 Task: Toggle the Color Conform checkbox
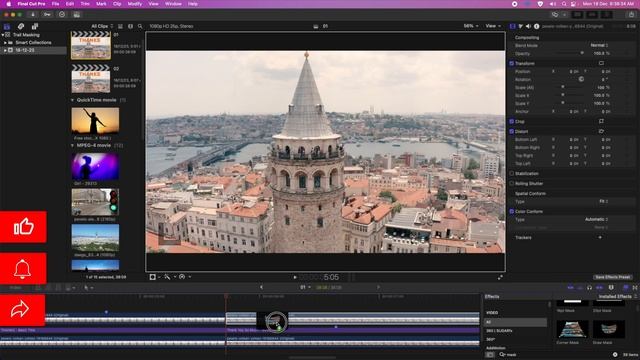[512, 211]
